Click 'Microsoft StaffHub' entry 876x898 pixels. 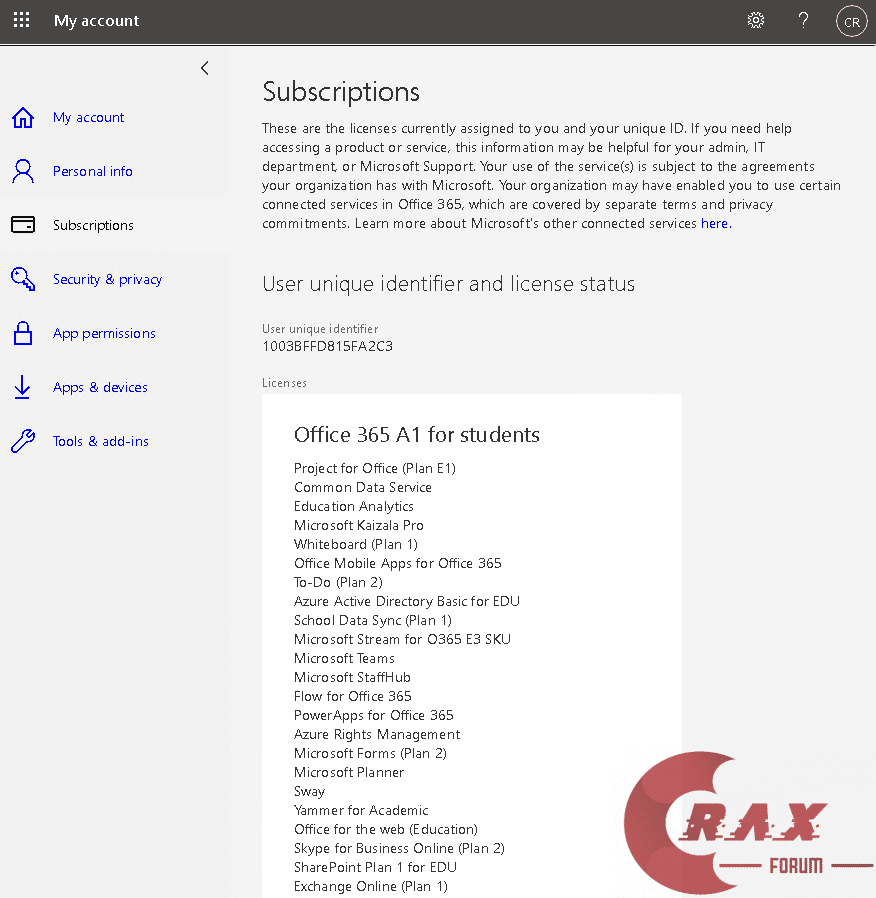[352, 677]
